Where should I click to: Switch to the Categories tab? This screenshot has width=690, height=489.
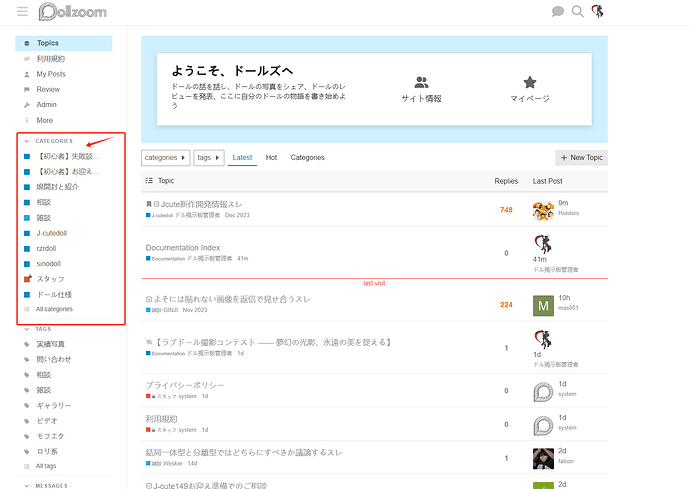[x=307, y=158]
